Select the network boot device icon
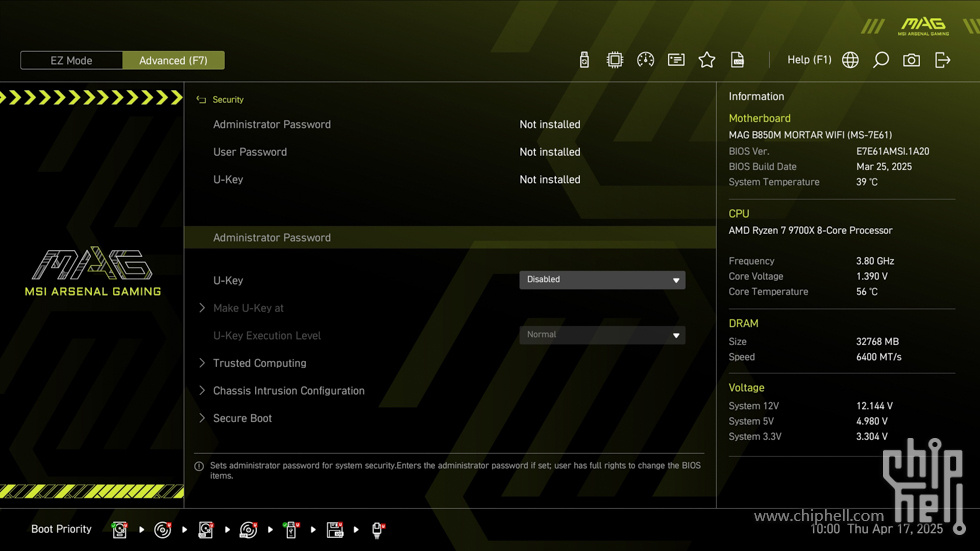 pyautogui.click(x=378, y=530)
